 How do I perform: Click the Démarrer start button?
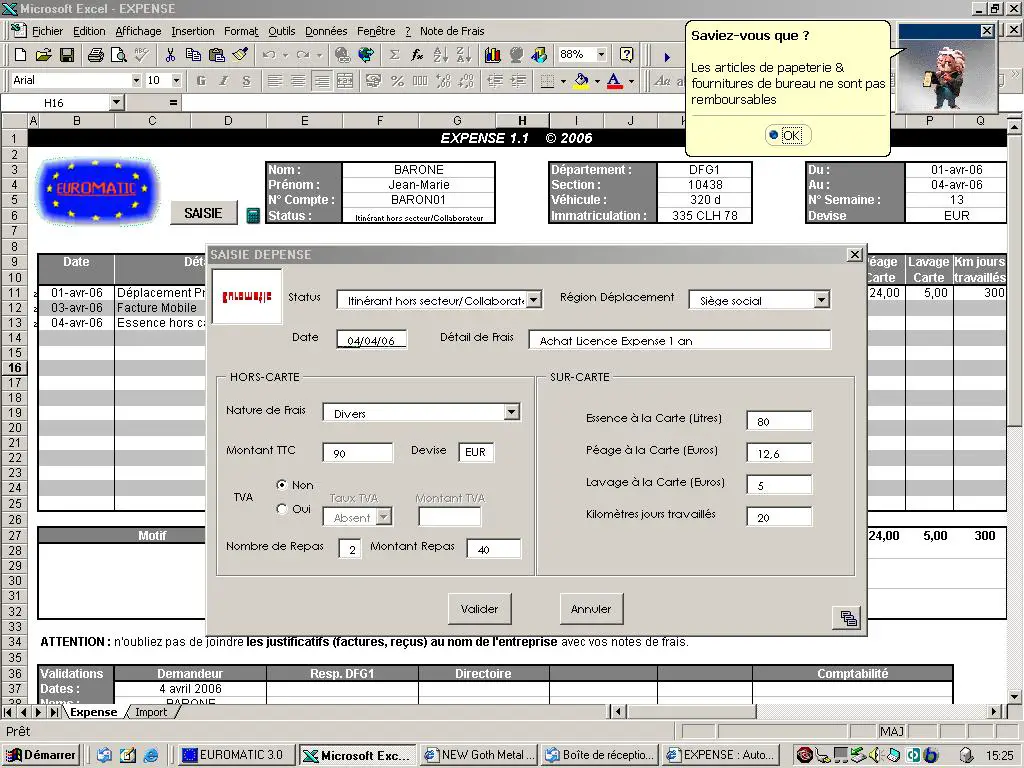pyautogui.click(x=40, y=755)
